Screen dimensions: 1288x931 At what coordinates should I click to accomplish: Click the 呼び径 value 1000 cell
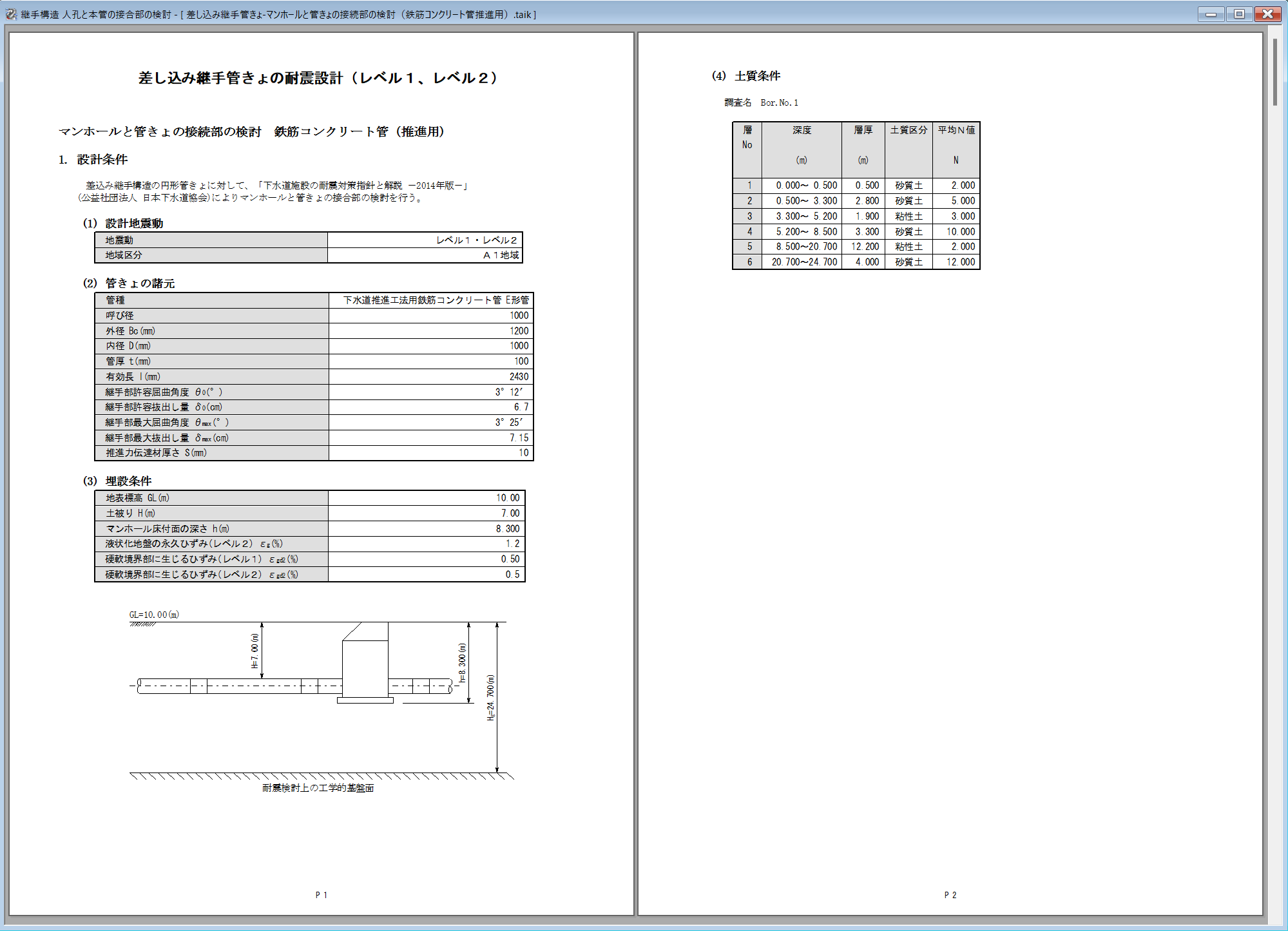point(430,316)
